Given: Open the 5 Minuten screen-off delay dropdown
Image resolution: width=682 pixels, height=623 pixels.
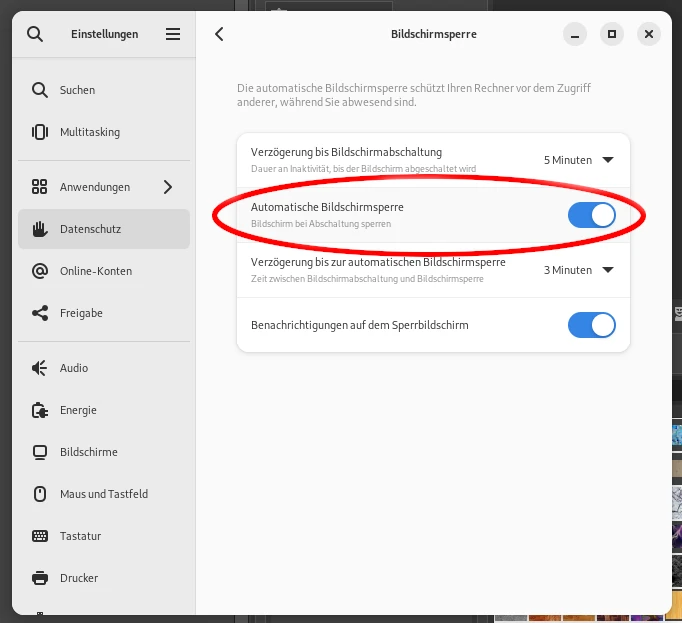Looking at the screenshot, I should [578, 160].
